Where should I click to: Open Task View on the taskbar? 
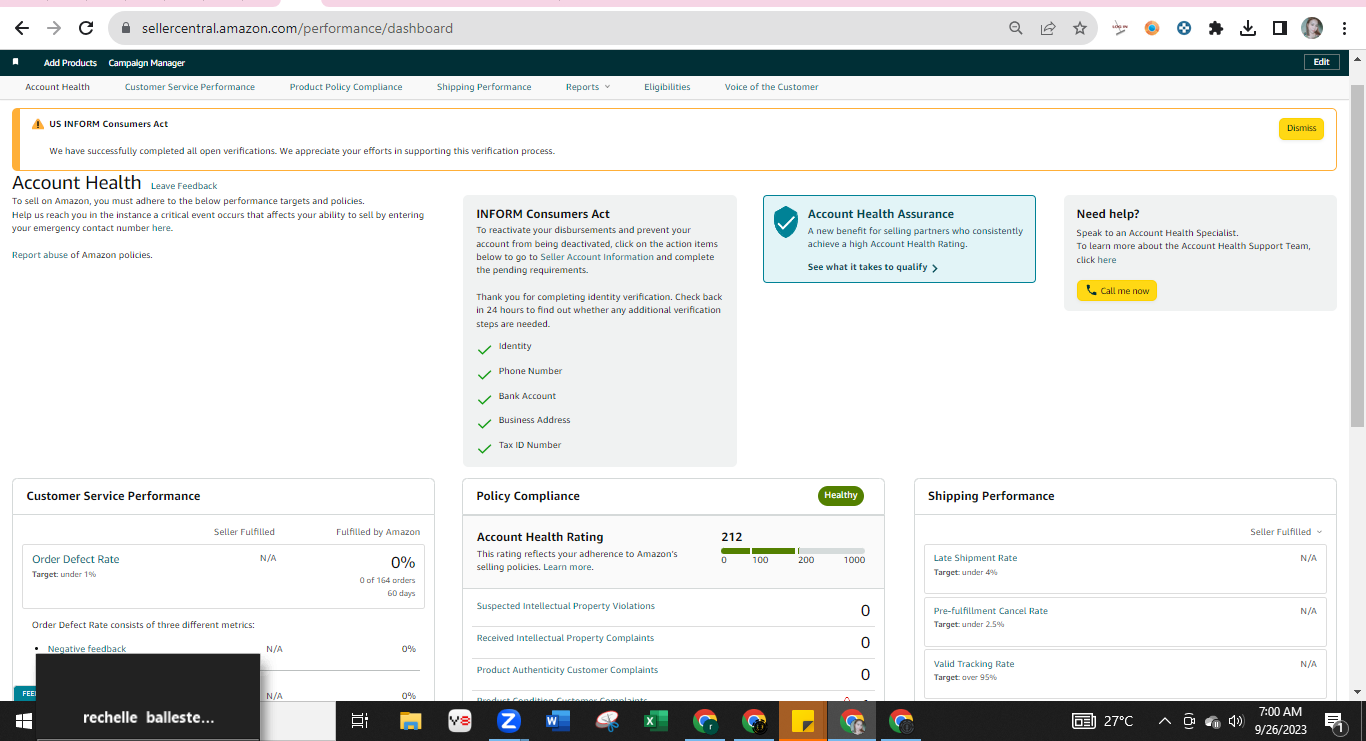coord(360,720)
